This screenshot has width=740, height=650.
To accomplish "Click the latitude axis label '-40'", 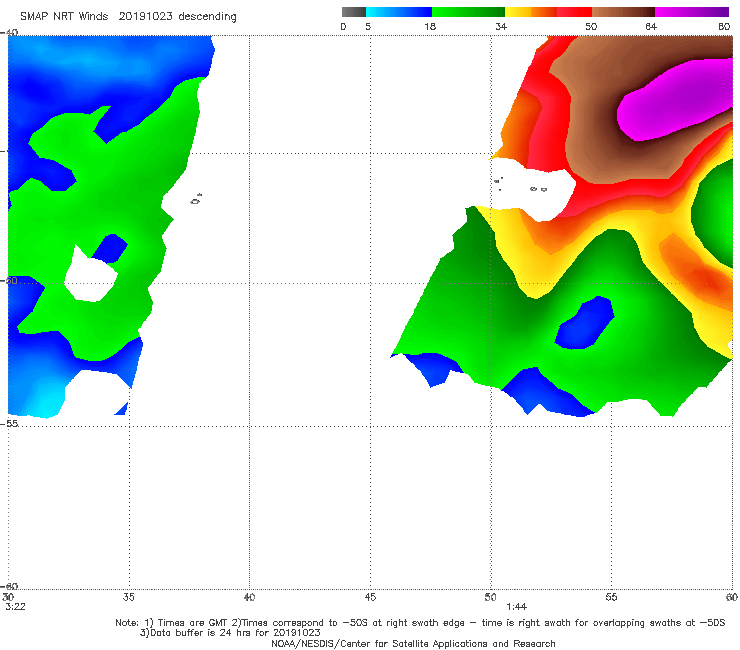I will 9,33.
